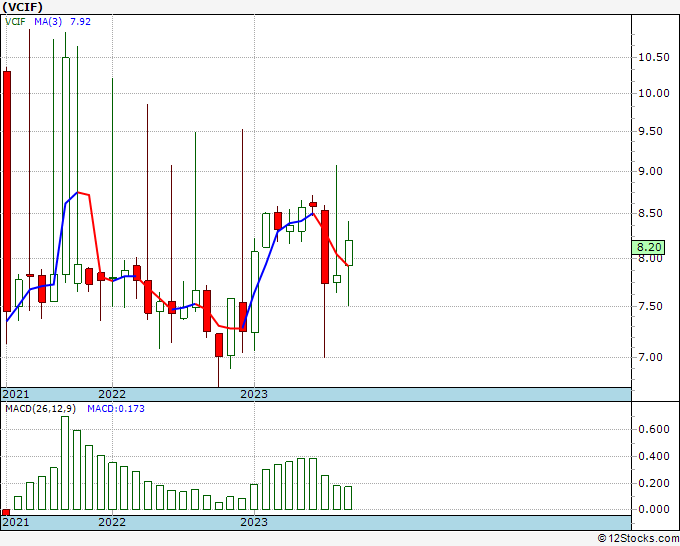Click the 0.200 MACD axis label
Screen dimensions: 680x546
click(653, 483)
